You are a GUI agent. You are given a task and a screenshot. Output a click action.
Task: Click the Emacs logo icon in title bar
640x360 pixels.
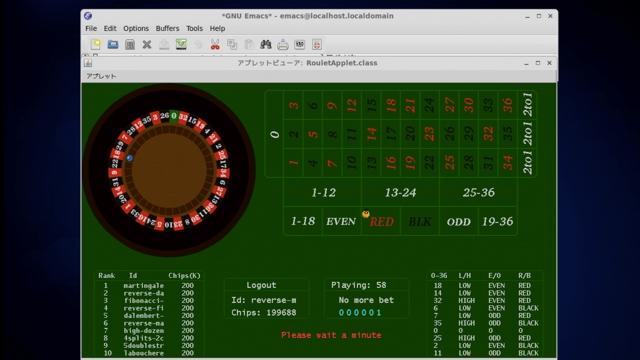click(x=88, y=16)
